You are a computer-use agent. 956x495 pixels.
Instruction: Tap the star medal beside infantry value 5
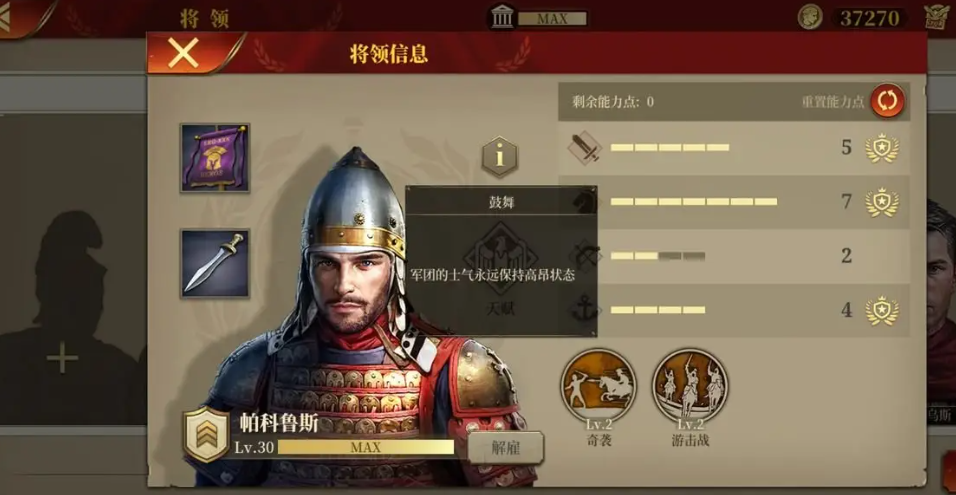click(x=882, y=148)
